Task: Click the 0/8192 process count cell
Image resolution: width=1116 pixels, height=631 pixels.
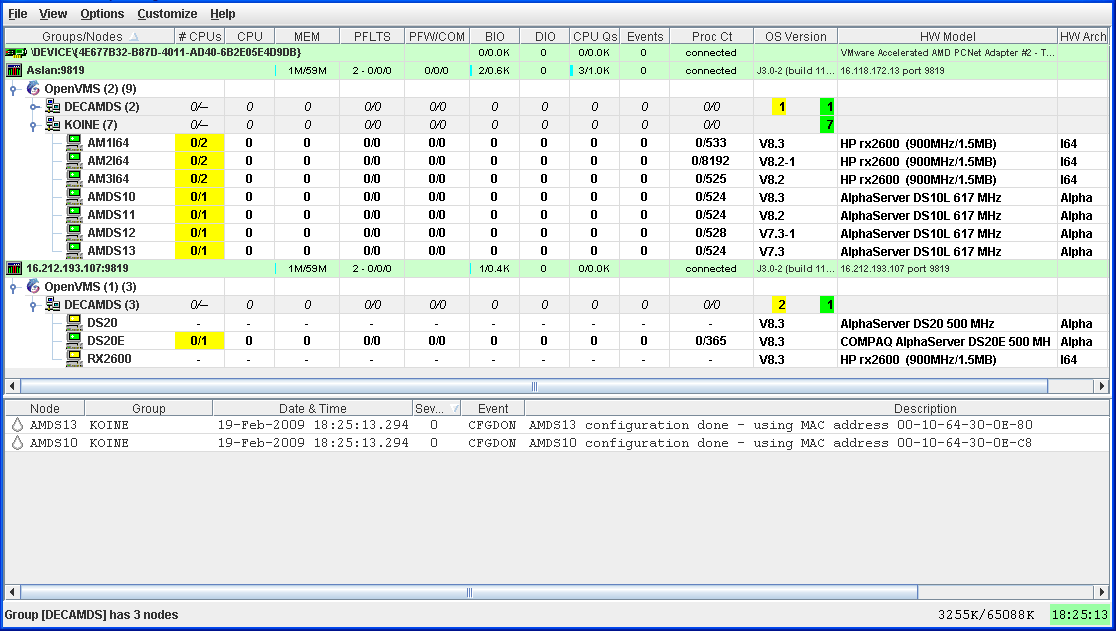Action: tap(711, 161)
